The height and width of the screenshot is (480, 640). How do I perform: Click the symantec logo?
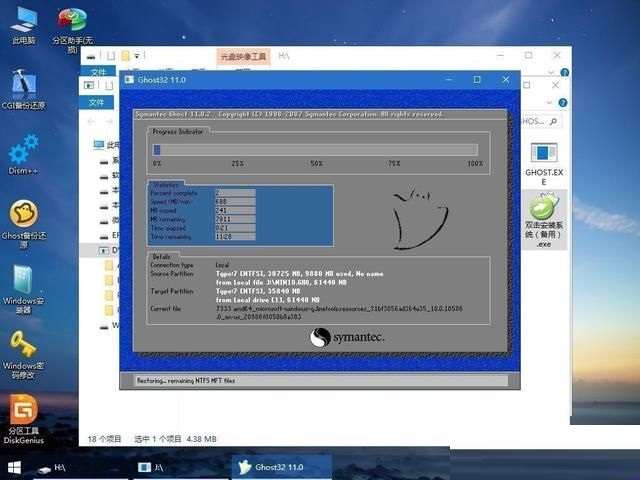pos(347,337)
